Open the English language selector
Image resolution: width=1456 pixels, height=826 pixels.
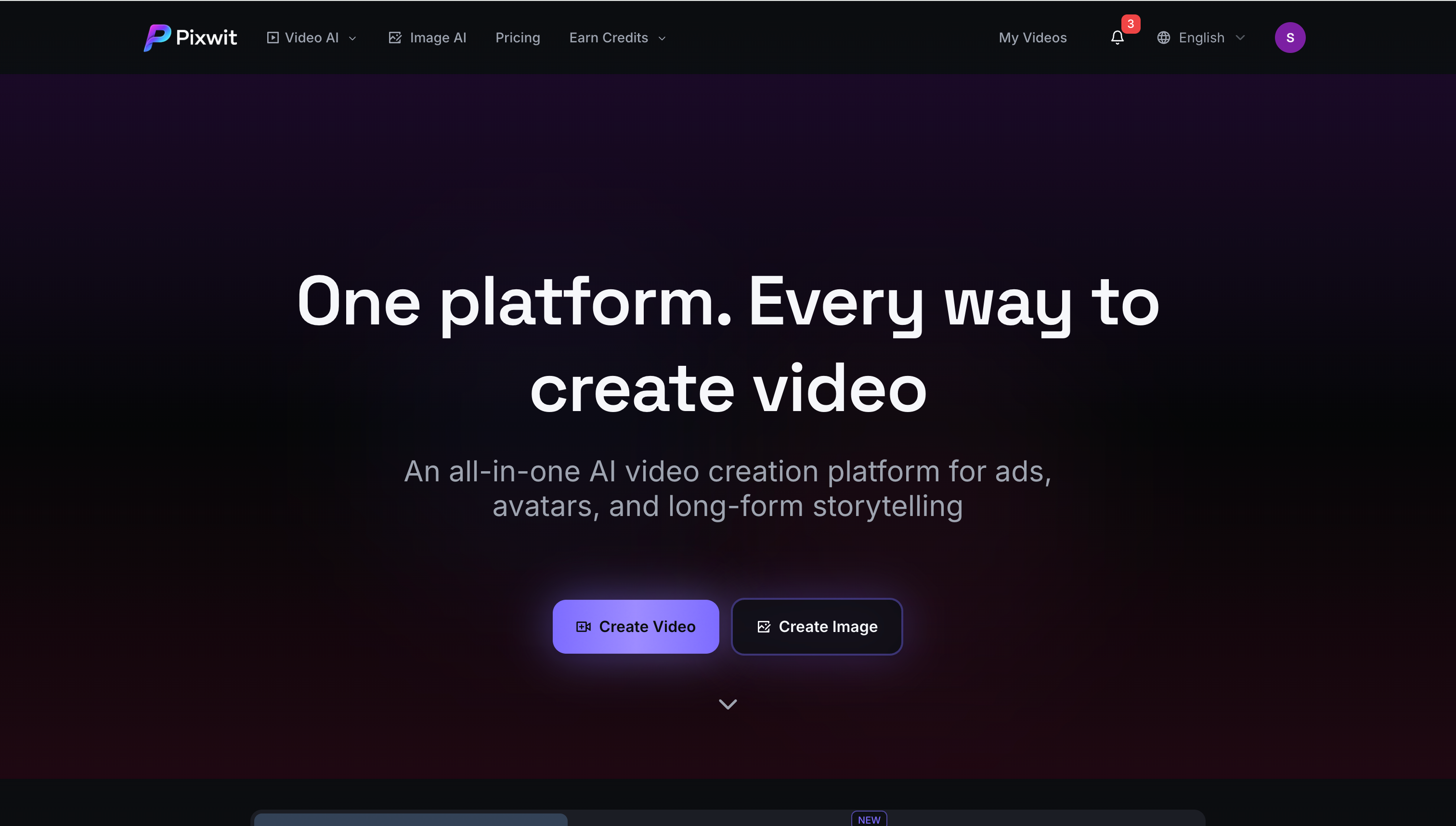1201,38
